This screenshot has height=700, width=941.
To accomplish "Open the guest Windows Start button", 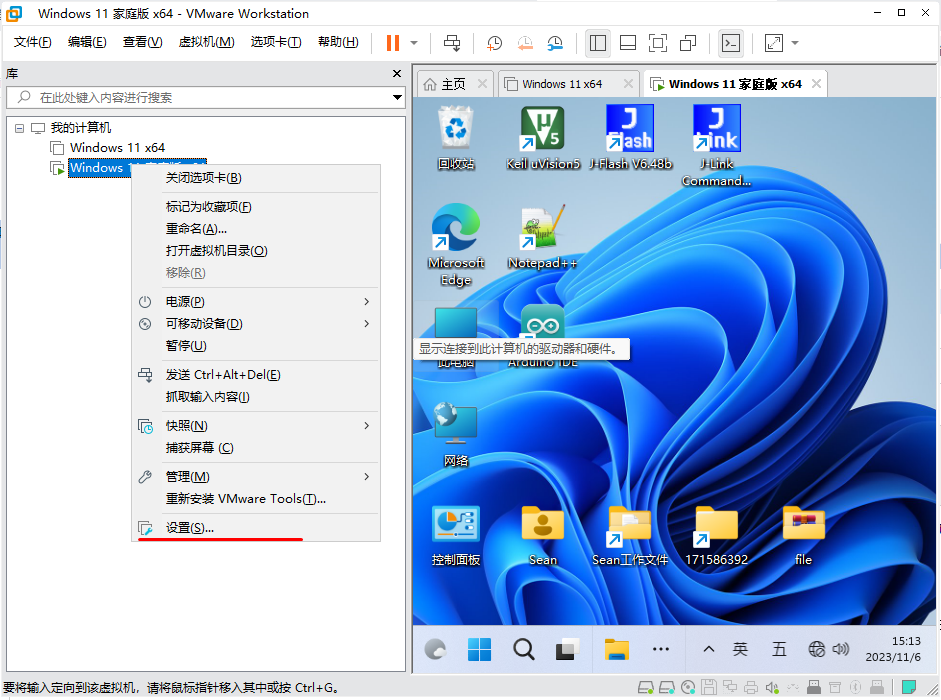I will click(x=480, y=649).
